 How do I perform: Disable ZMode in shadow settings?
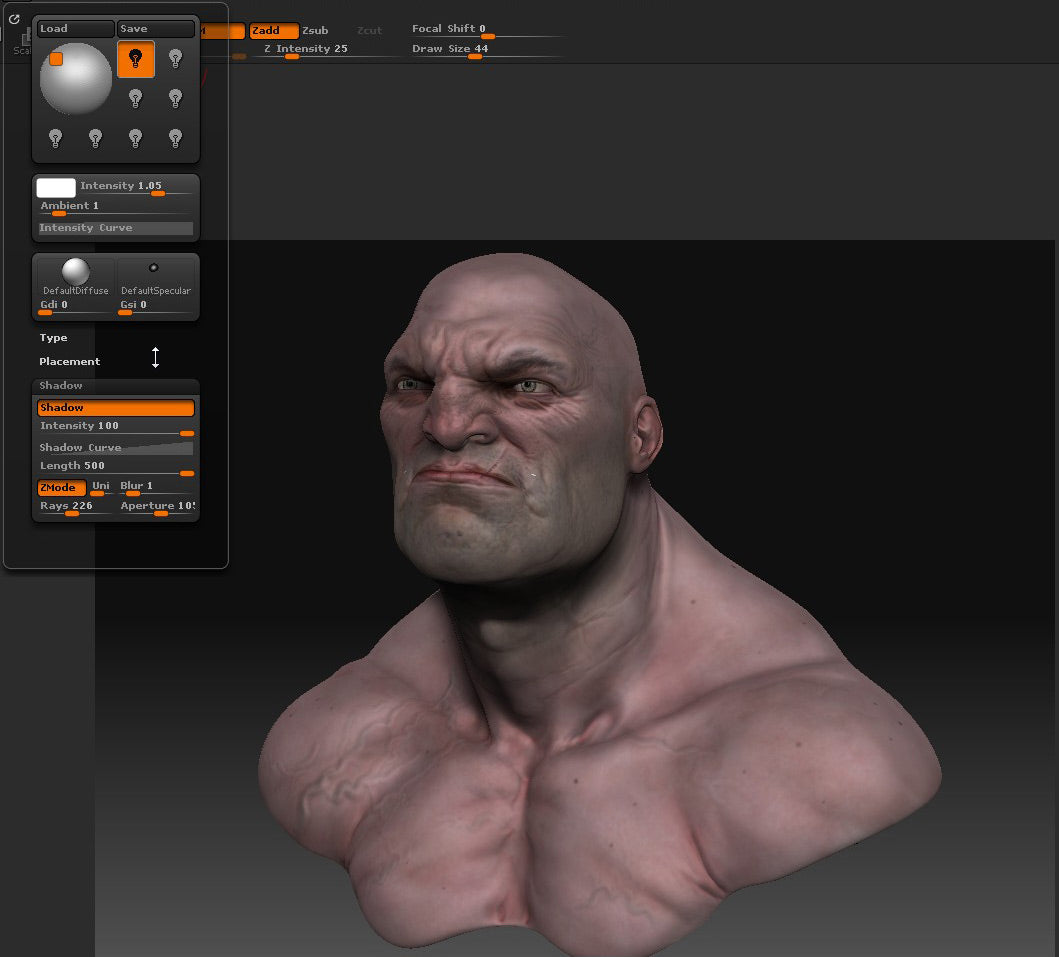pyautogui.click(x=60, y=488)
